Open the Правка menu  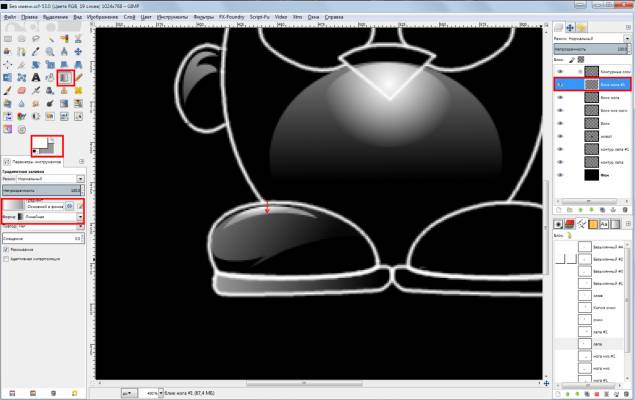coord(29,17)
